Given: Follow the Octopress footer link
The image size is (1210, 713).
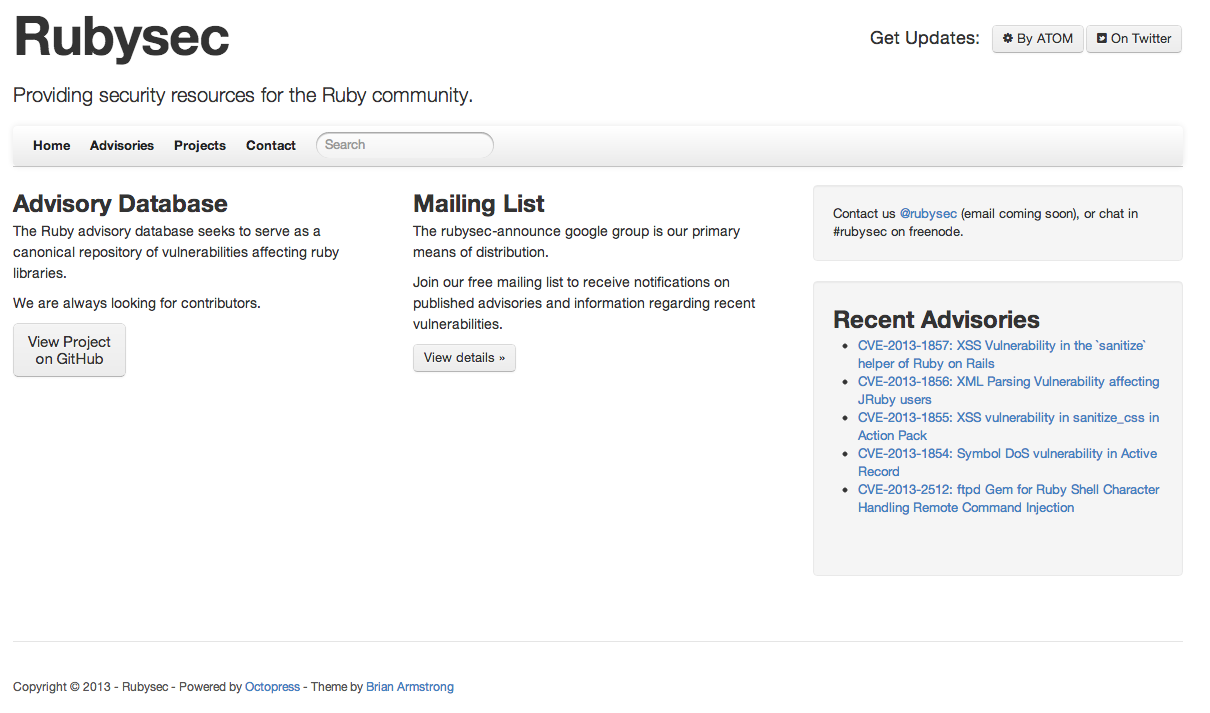Looking at the screenshot, I should pos(272,687).
